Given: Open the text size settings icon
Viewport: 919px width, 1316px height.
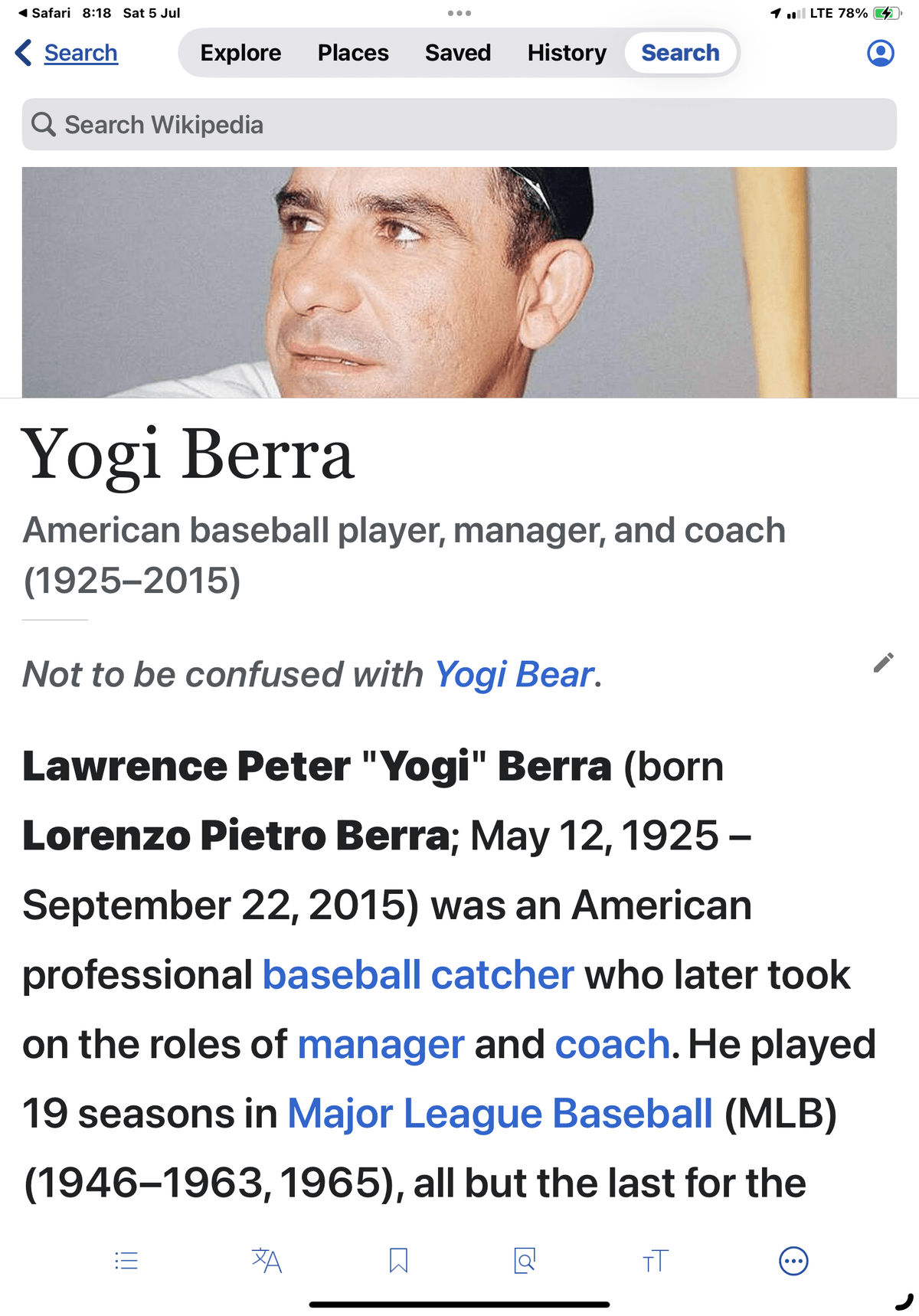Looking at the screenshot, I should [656, 1260].
